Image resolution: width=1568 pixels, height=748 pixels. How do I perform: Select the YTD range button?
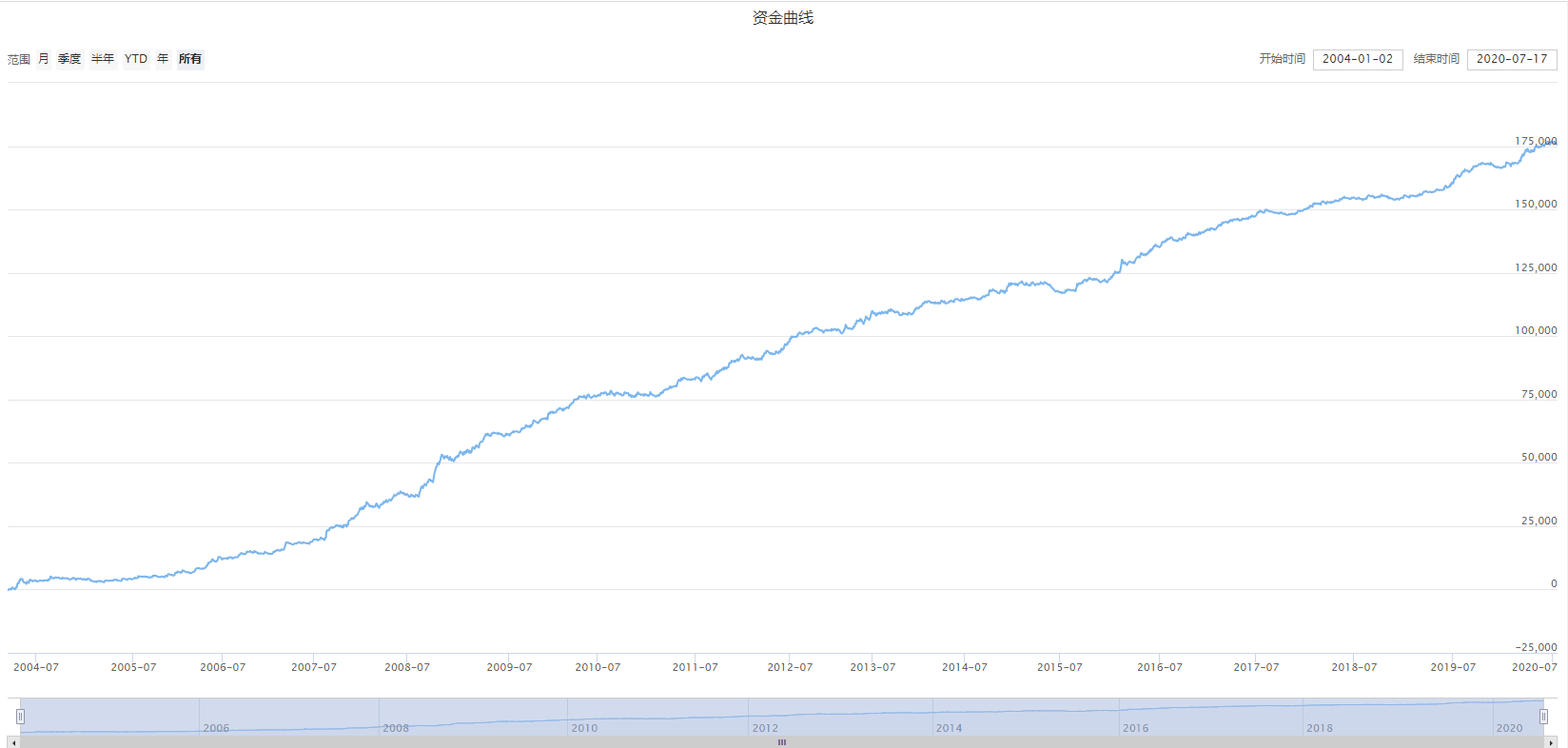136,59
